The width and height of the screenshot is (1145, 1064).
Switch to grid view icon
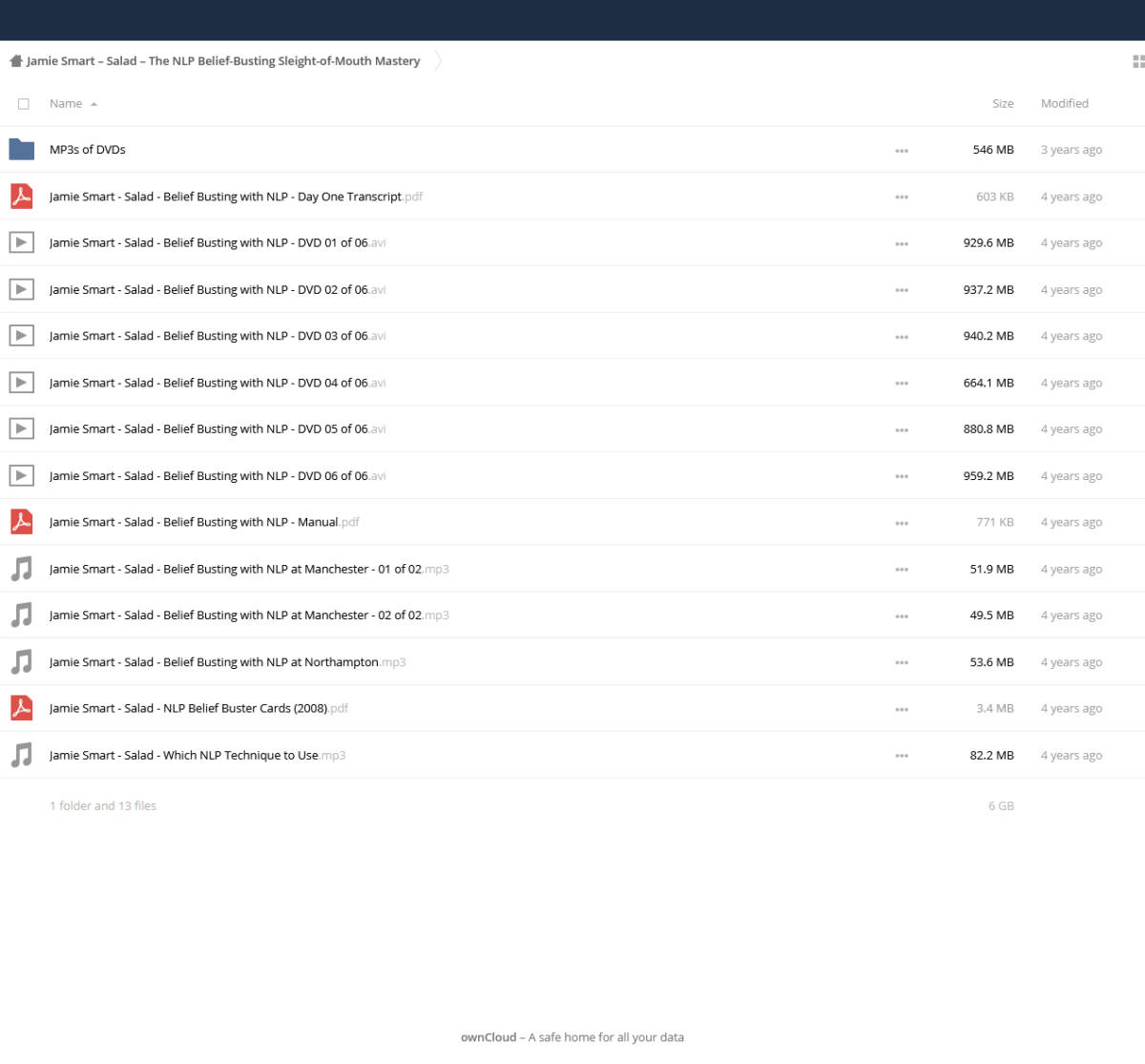pyautogui.click(x=1138, y=61)
